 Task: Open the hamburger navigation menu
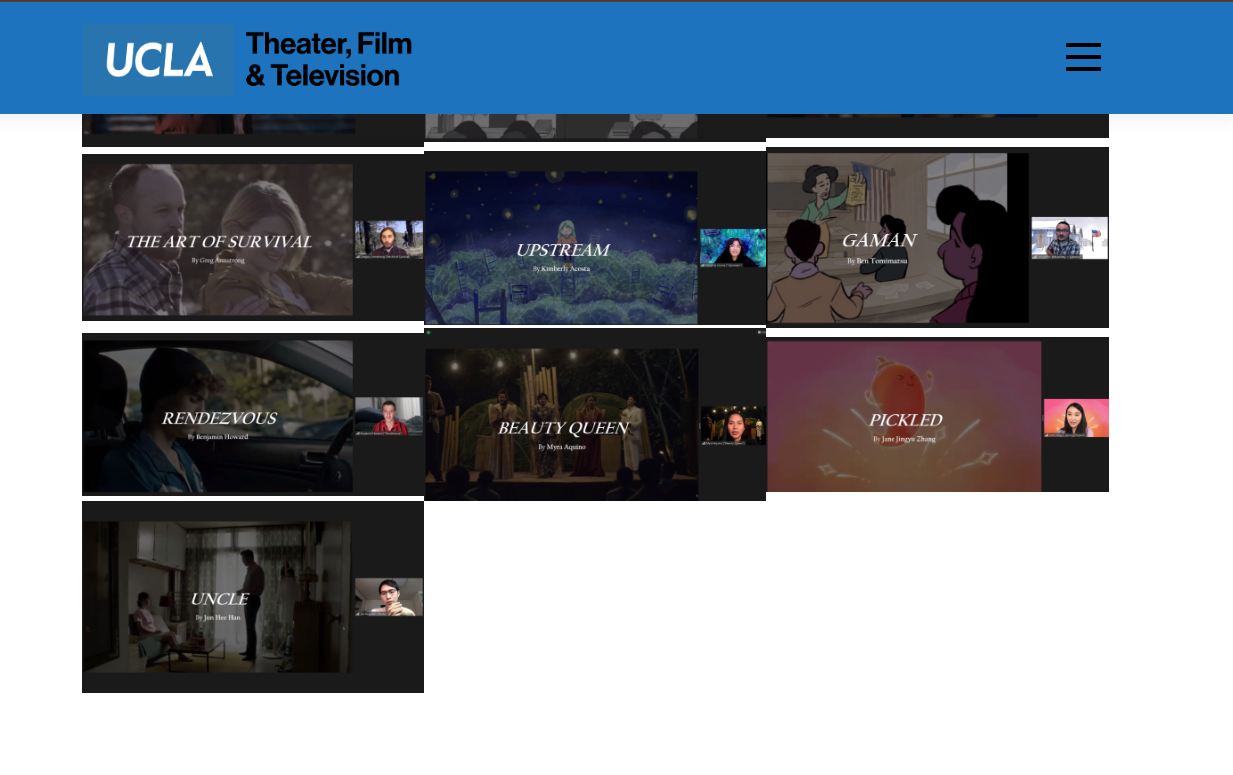click(x=1083, y=57)
